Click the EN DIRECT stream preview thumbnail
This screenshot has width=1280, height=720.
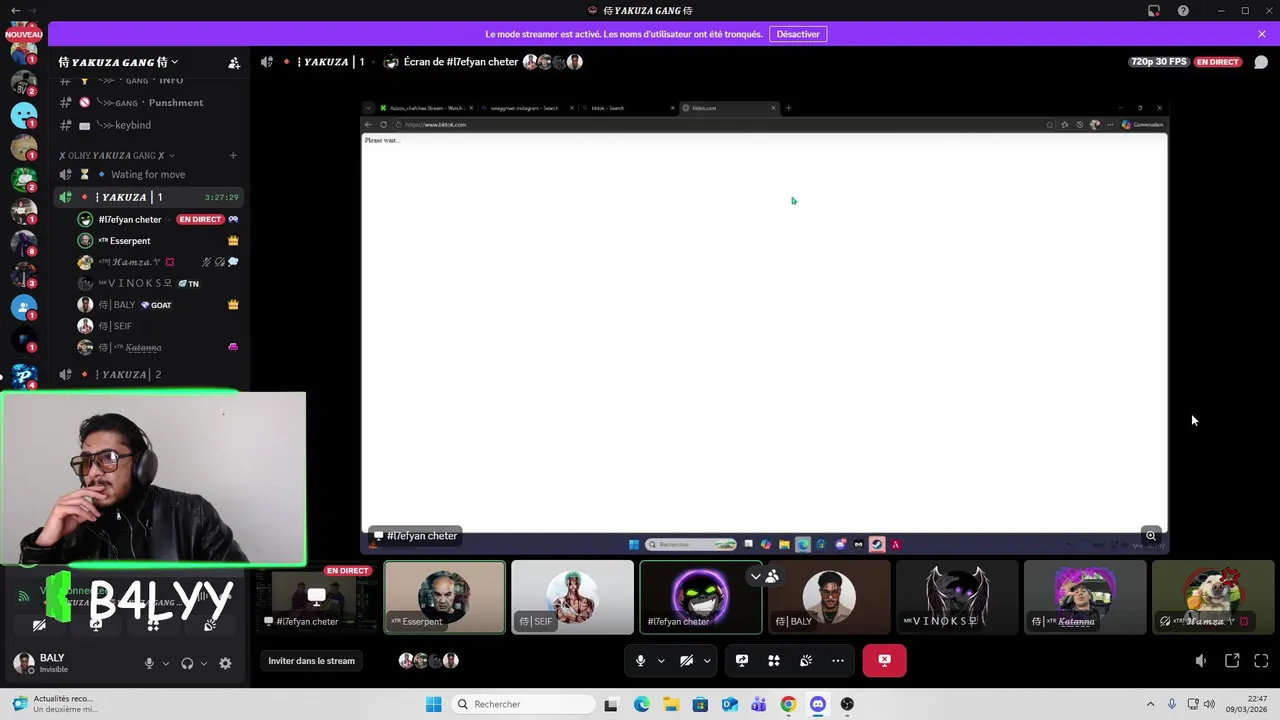point(317,597)
